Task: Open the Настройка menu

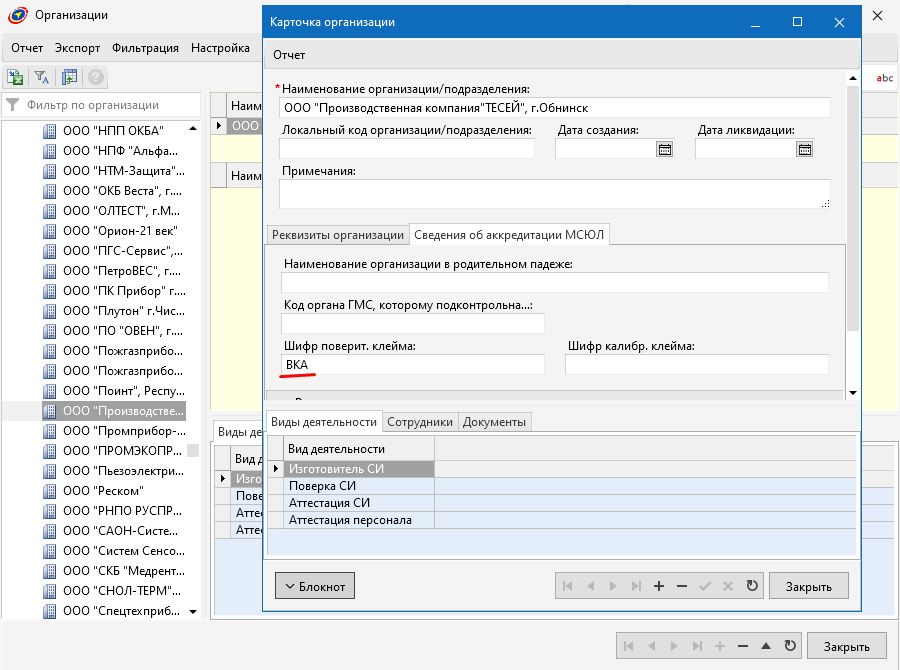Action: (x=220, y=48)
